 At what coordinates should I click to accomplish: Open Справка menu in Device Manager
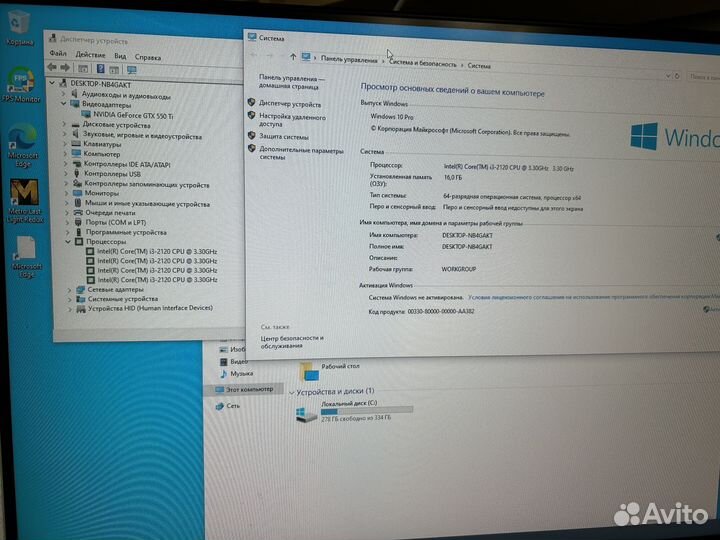tap(148, 57)
